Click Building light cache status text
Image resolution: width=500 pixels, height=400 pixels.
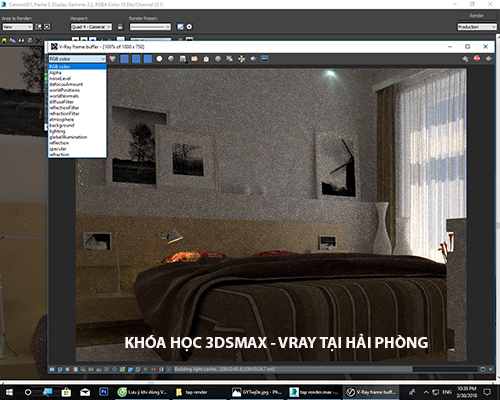pyautogui.click(x=224, y=369)
